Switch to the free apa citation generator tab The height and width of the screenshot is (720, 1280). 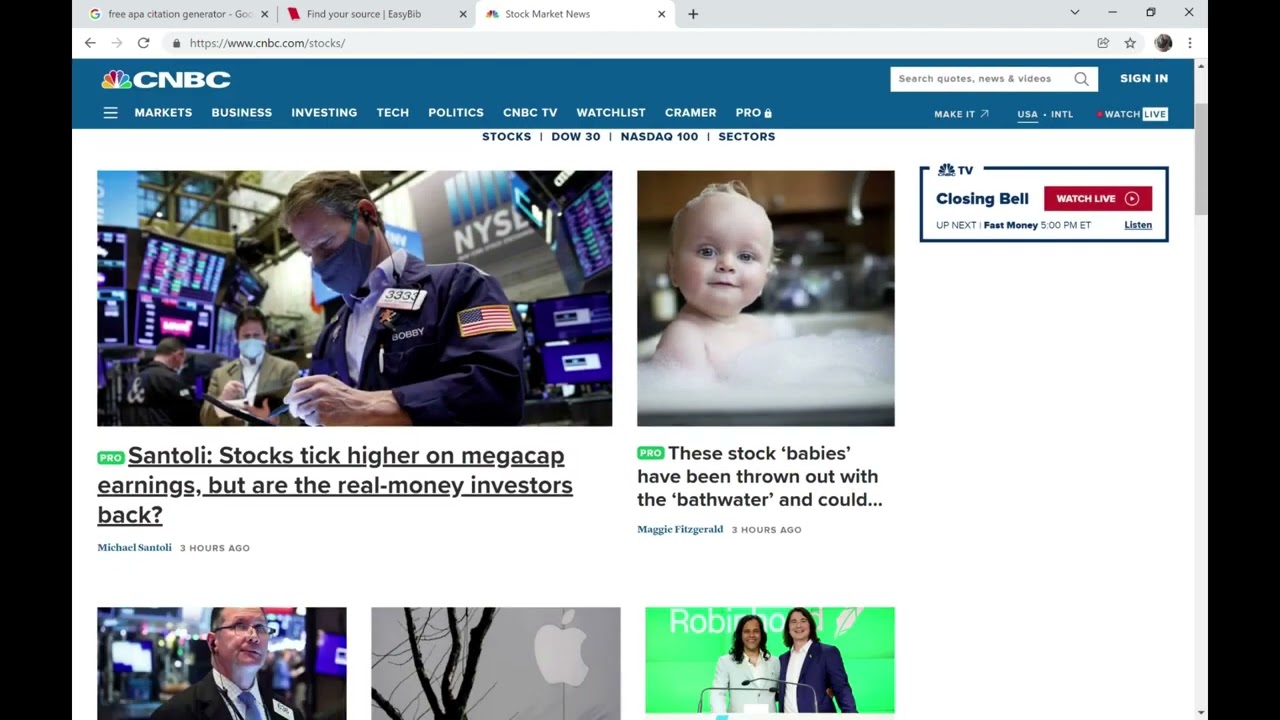coord(178,14)
